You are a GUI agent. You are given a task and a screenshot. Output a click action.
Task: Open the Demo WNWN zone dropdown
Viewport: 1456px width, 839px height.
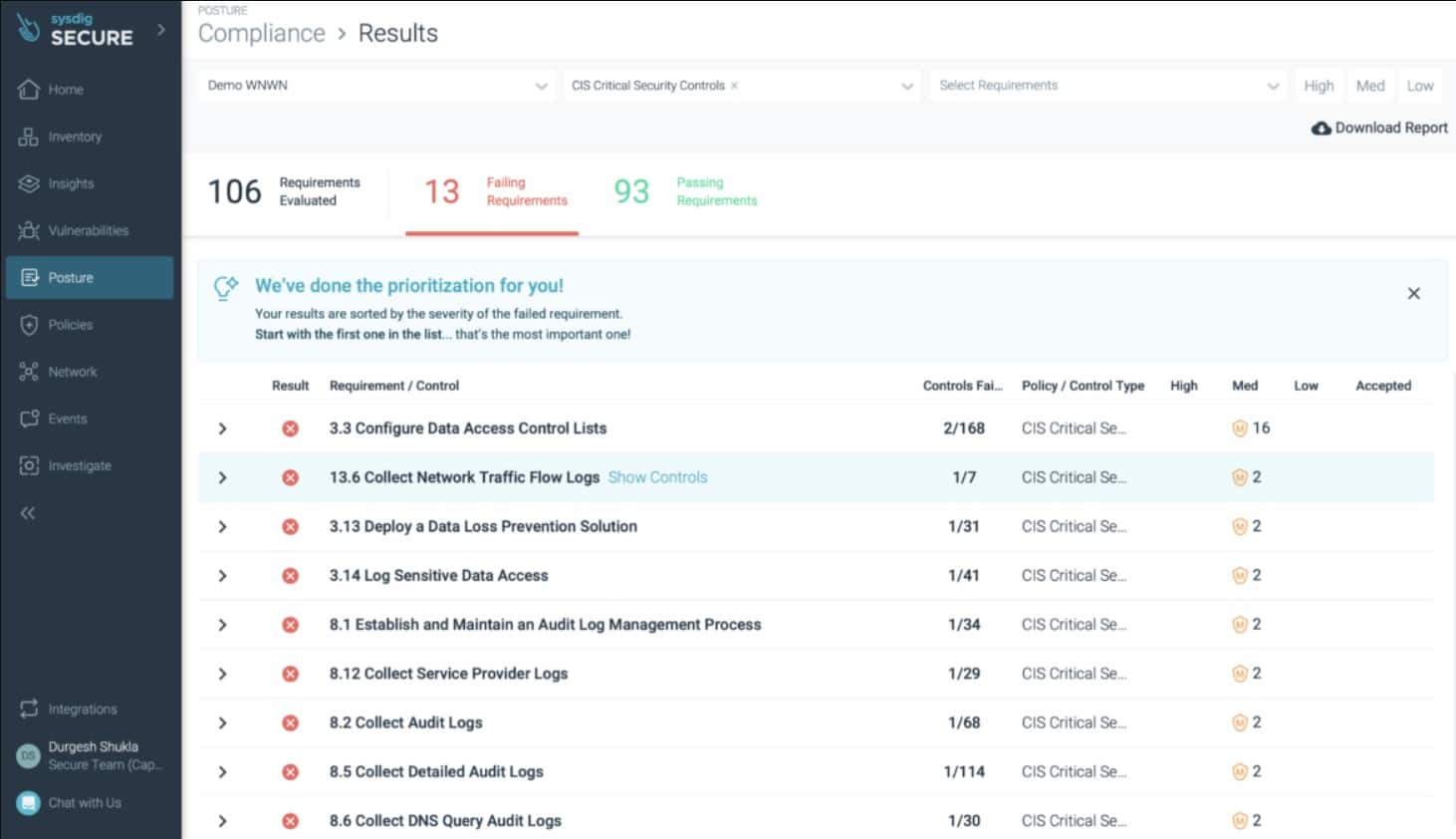374,85
